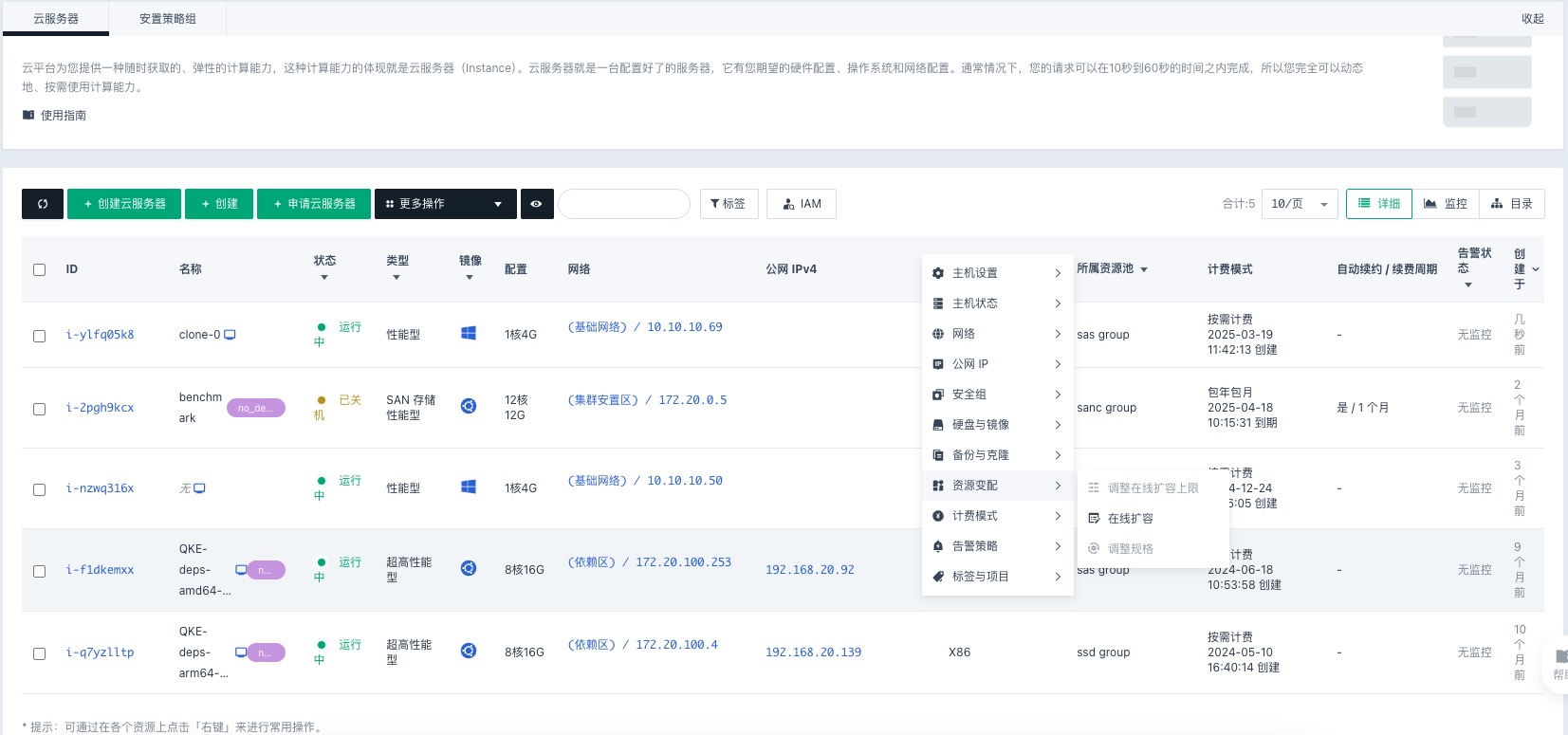Viewport: 1568px width, 735px height.
Task: Open the 10/页 page size dropdown
Action: click(1299, 204)
